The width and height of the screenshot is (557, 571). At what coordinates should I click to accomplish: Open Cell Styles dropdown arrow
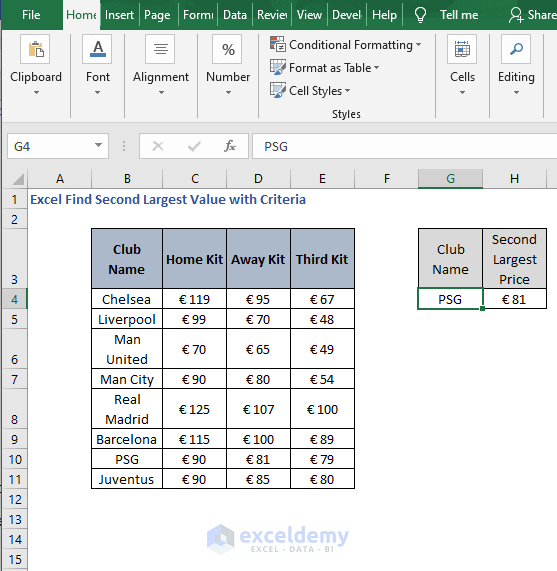click(347, 90)
